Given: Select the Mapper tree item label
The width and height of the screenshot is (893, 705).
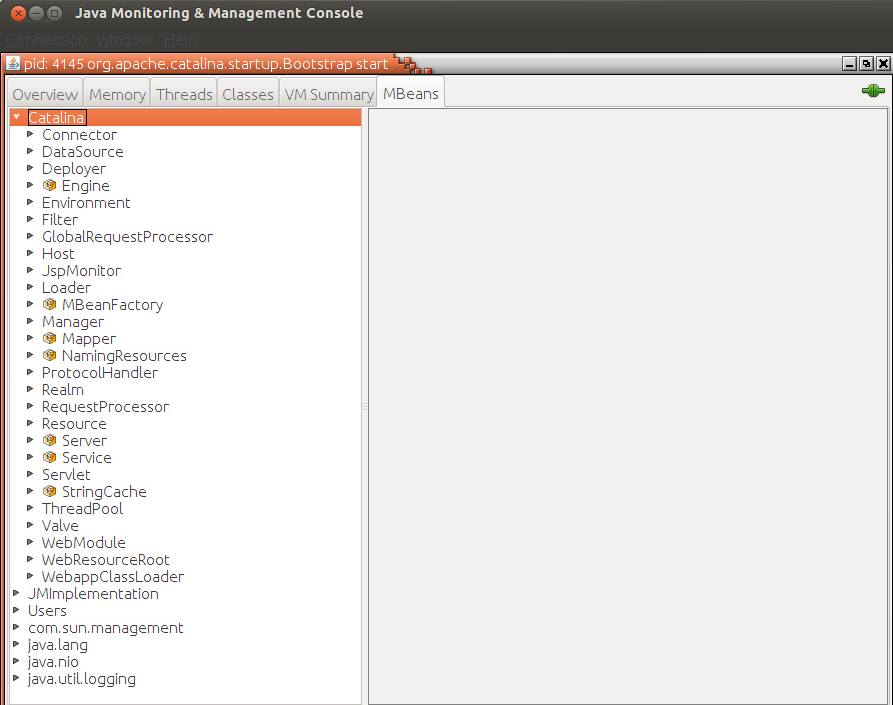Looking at the screenshot, I should [x=89, y=339].
